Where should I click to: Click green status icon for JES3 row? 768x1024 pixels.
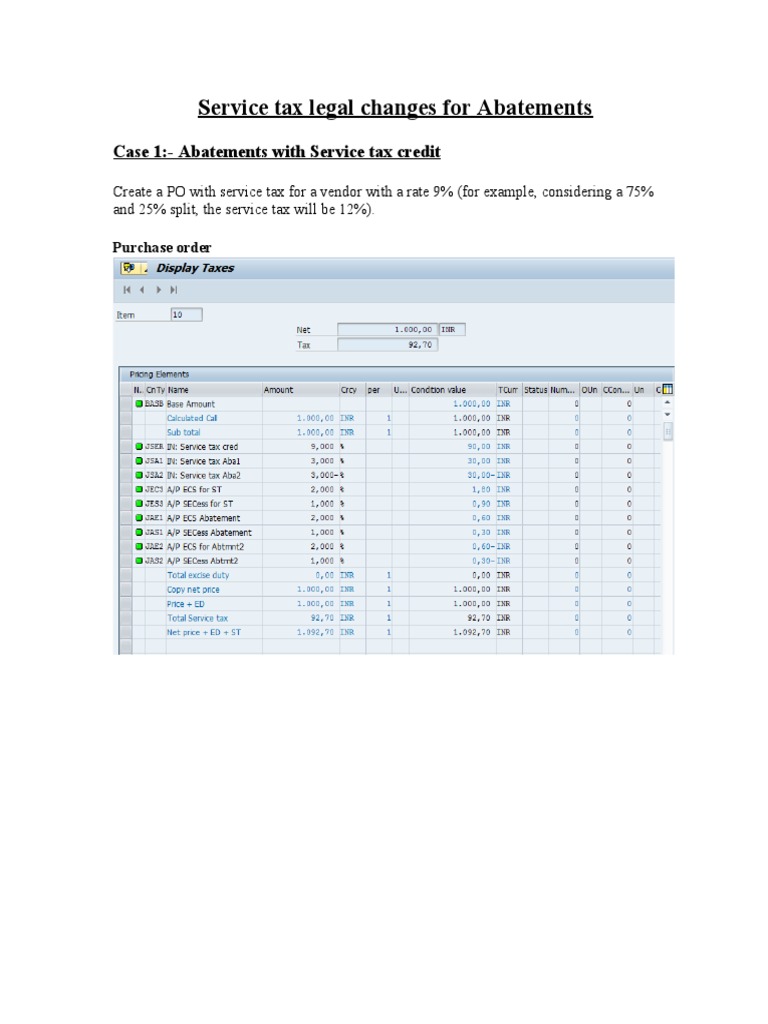(x=139, y=504)
